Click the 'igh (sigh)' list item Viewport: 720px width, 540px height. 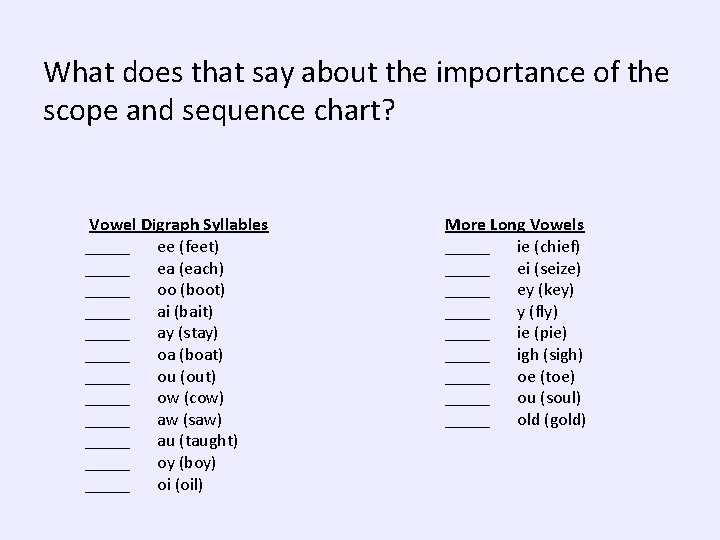[x=550, y=355]
